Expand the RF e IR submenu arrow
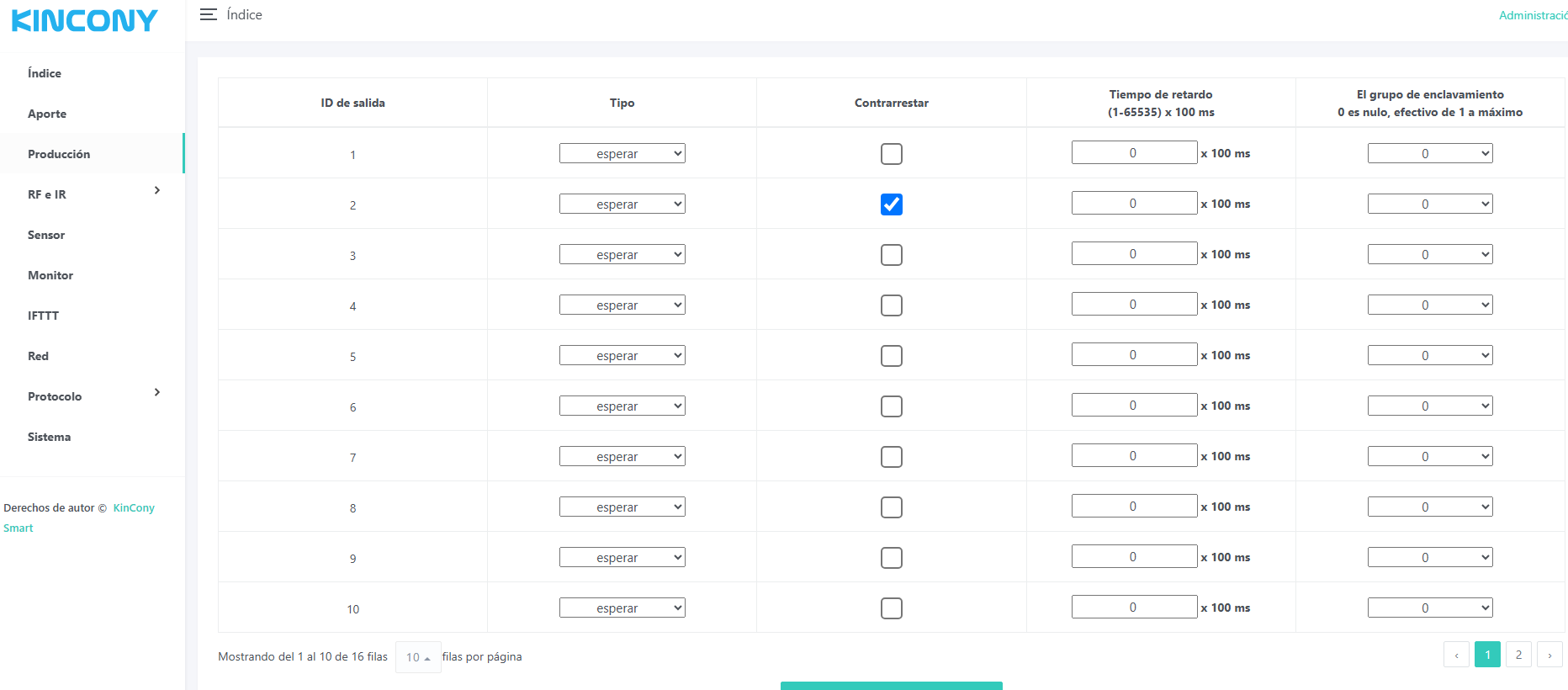Viewport: 1568px width, 690px height. click(157, 191)
